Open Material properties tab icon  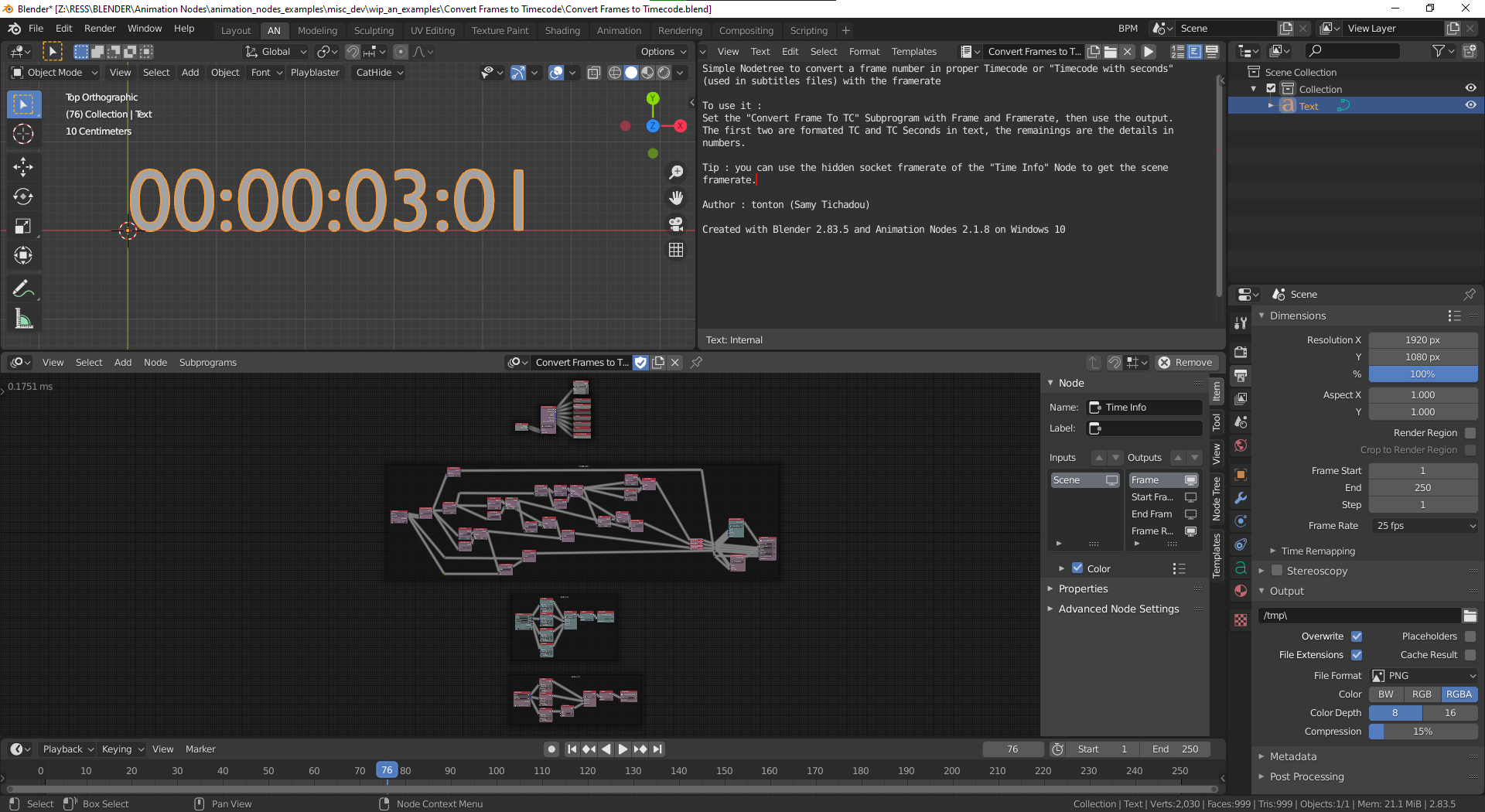point(1241,591)
